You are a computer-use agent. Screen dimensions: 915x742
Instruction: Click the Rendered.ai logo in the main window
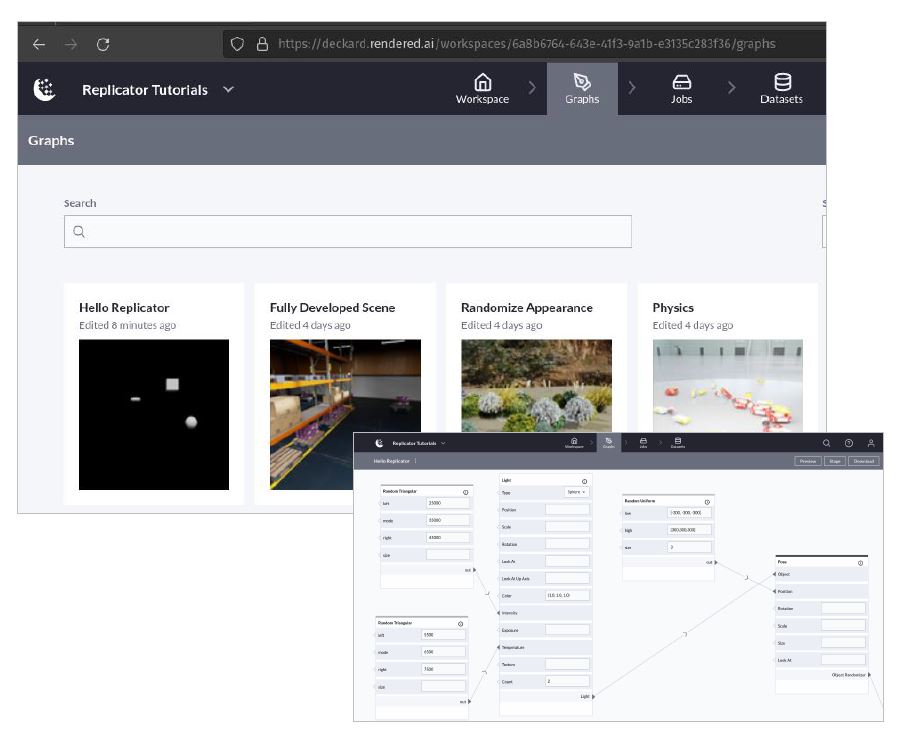coord(44,89)
